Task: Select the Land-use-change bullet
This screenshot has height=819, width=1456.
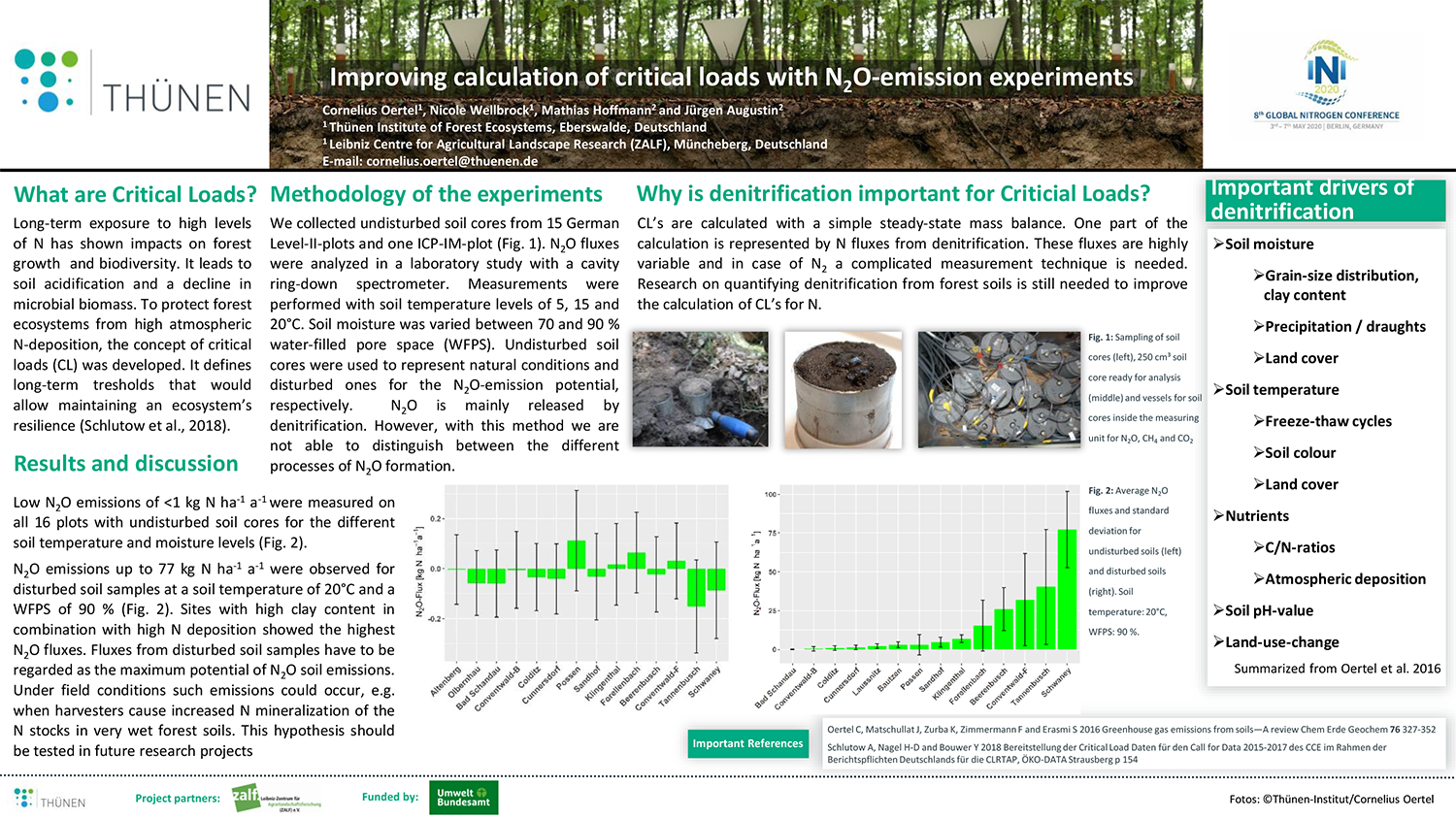Action: [x=1275, y=642]
